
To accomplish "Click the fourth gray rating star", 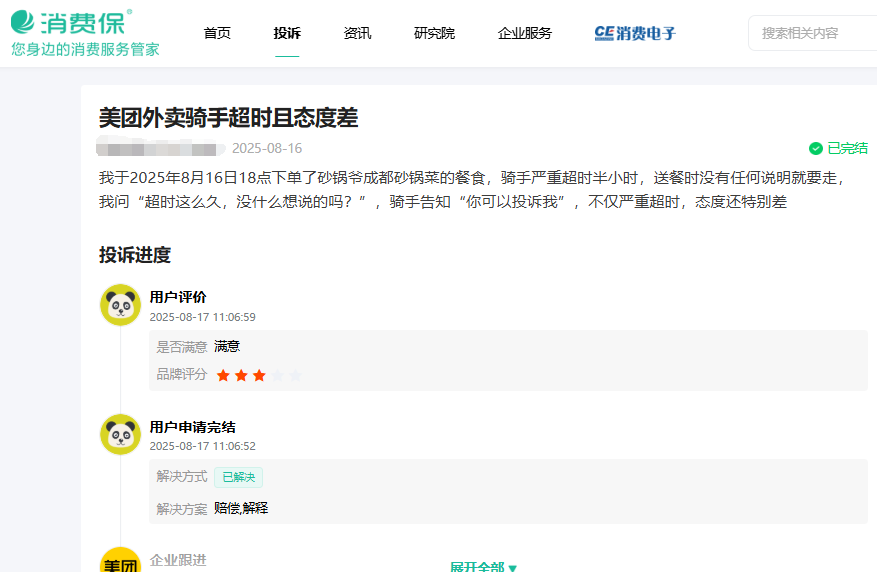I will coord(277,375).
